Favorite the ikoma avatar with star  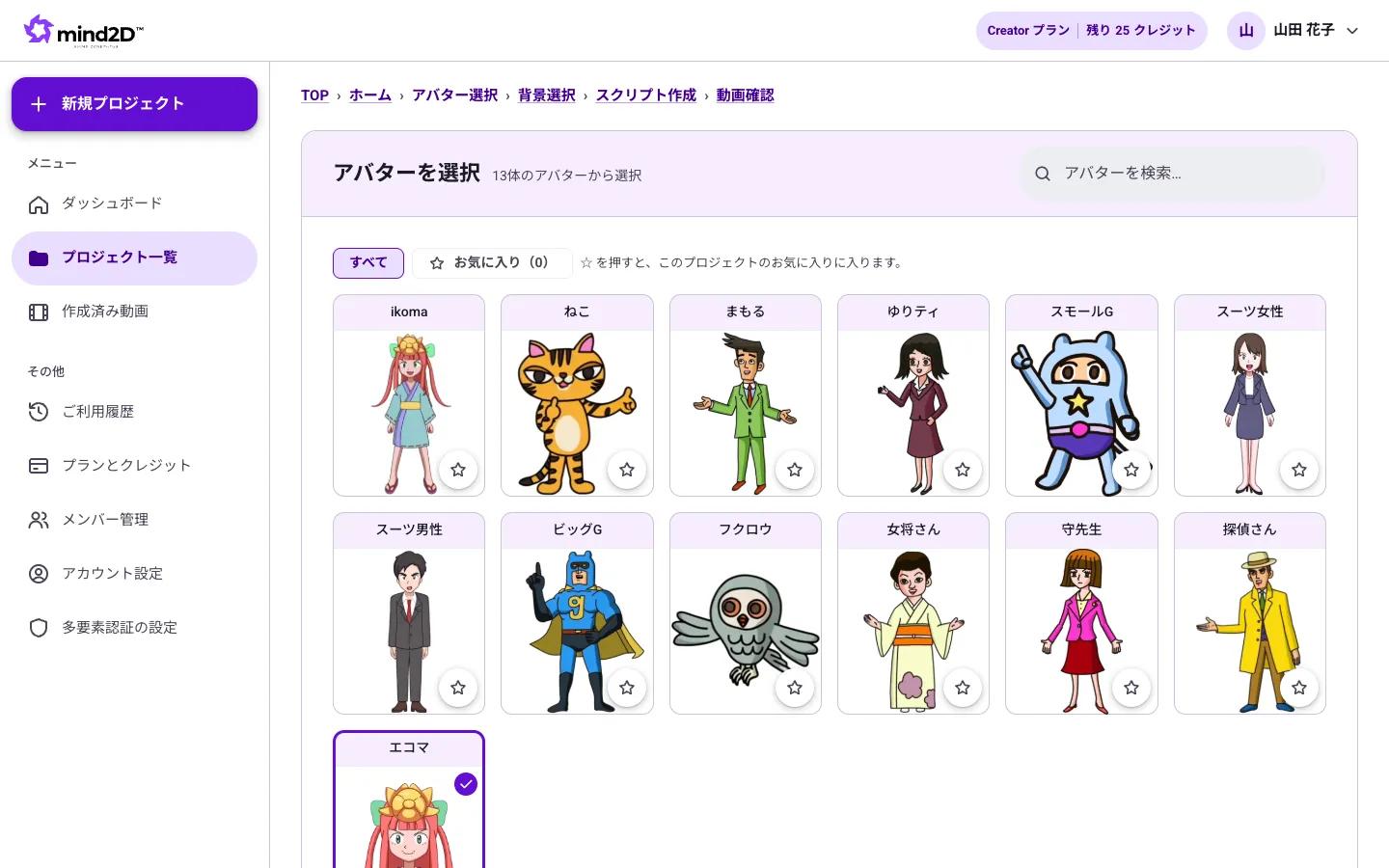click(x=458, y=470)
